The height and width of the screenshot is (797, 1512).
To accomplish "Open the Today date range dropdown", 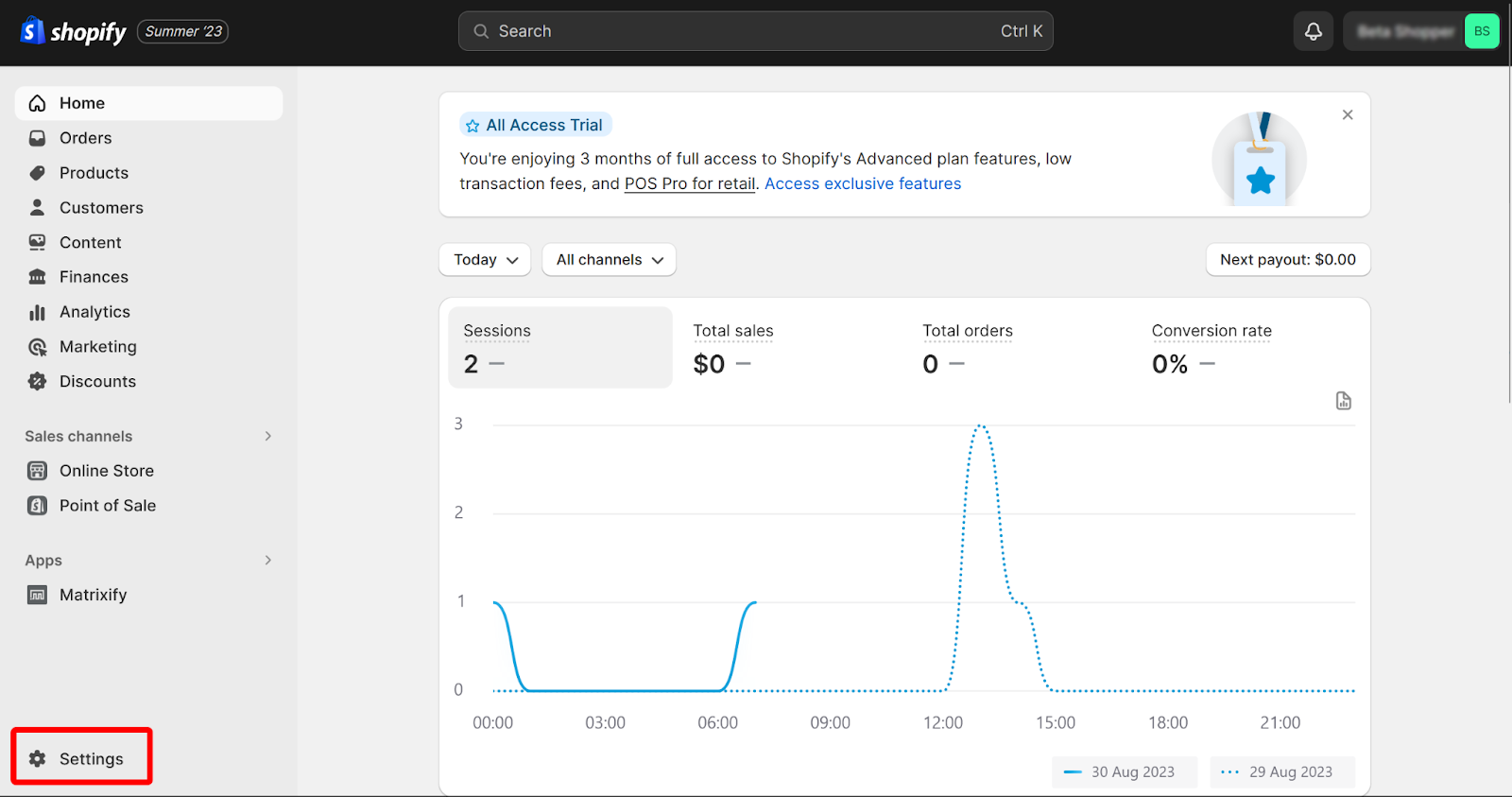I will [485, 260].
